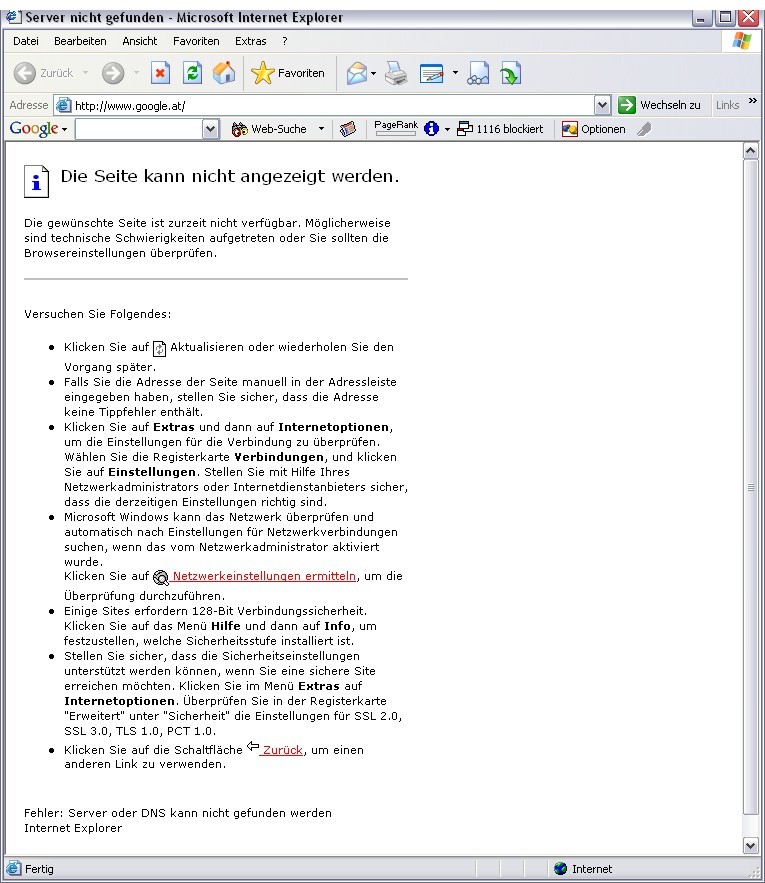Go to the home page icon
765x883 pixels.
(224, 73)
